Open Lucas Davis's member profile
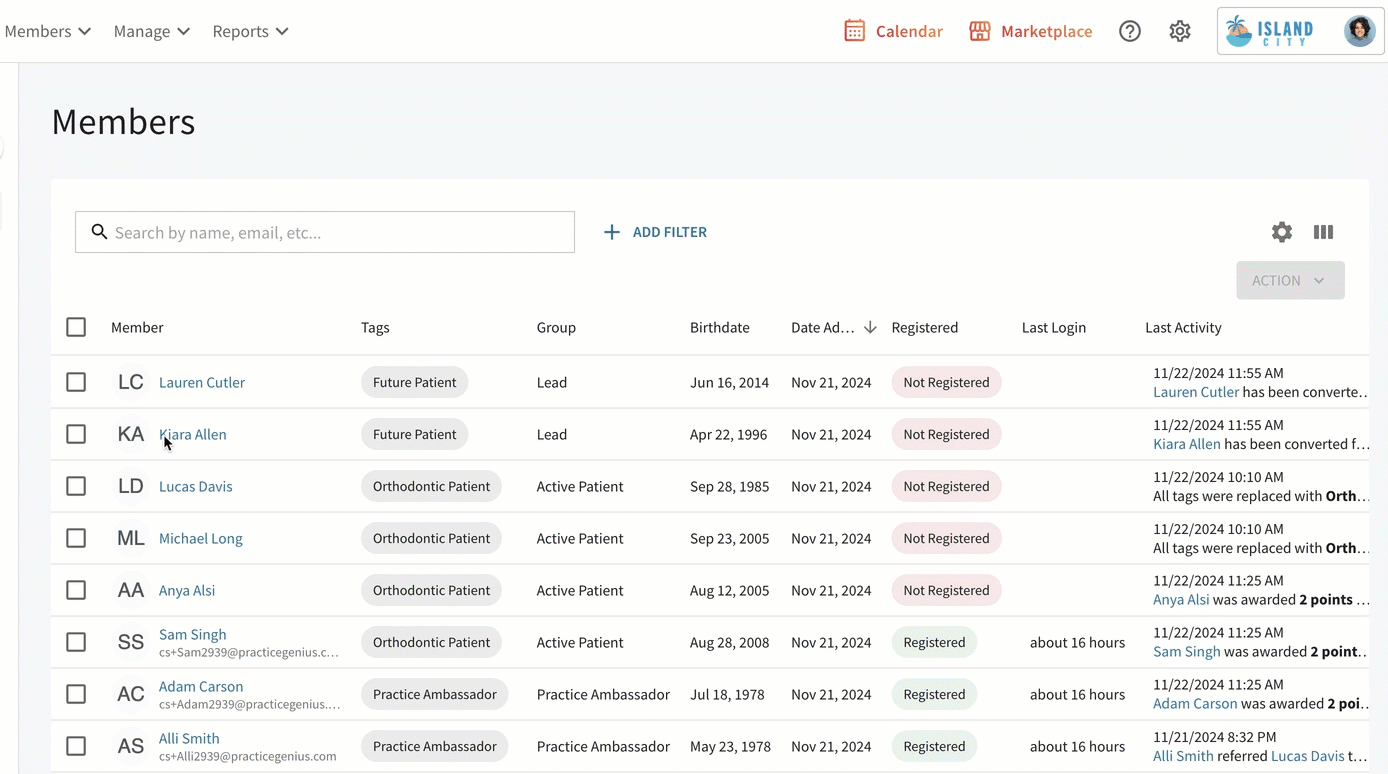This screenshot has width=1388, height=774. pos(196,486)
